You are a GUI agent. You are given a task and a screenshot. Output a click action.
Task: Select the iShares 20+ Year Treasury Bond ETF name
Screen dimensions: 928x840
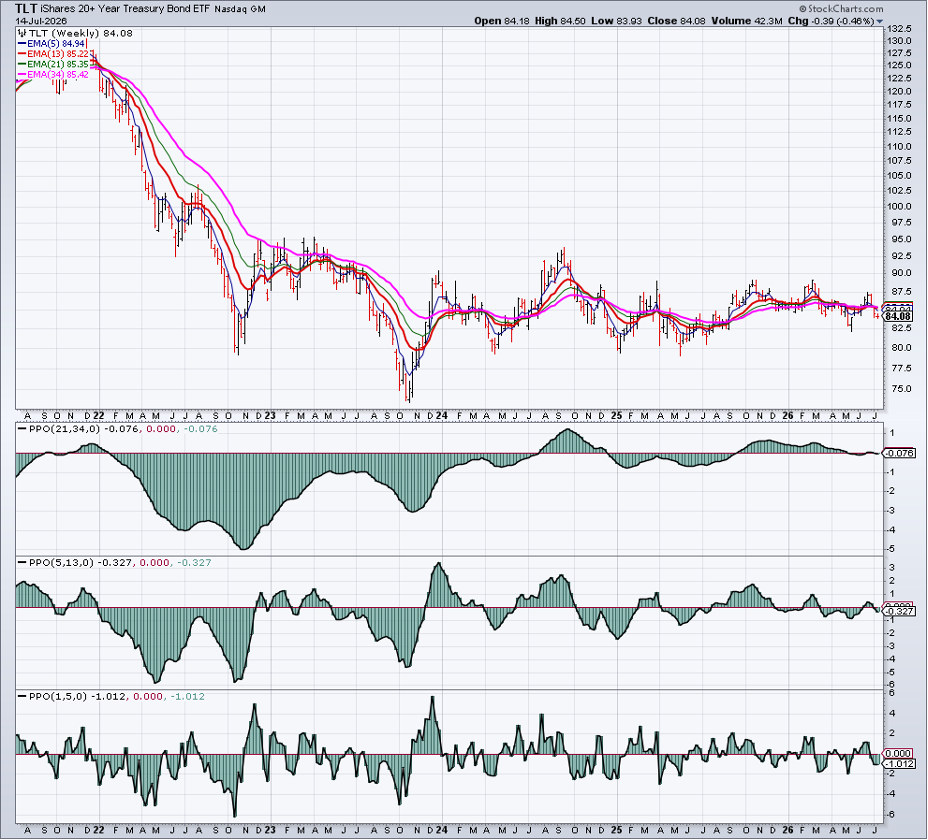coord(125,9)
